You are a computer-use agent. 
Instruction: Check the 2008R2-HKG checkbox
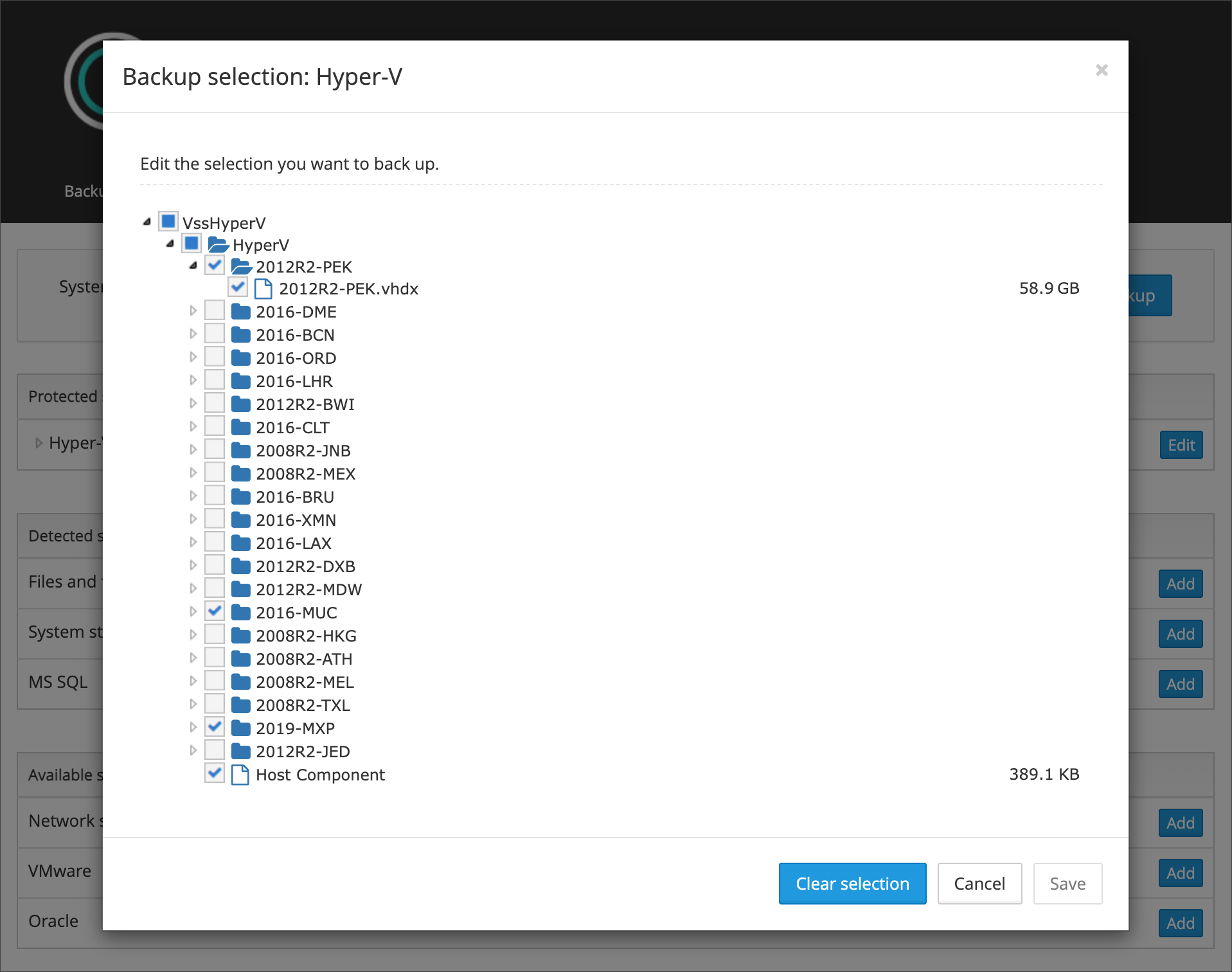(215, 634)
